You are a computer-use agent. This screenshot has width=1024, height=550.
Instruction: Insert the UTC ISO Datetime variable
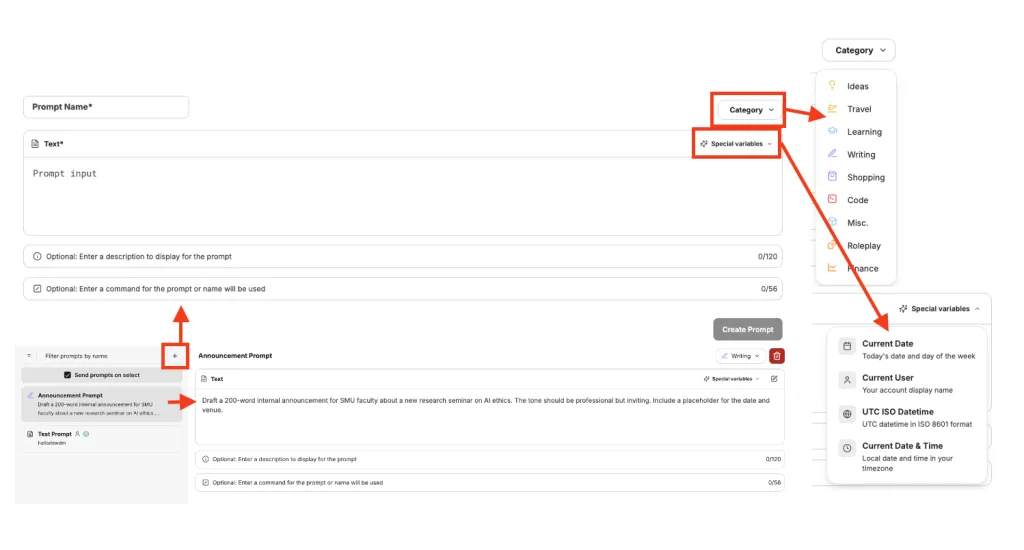point(907,417)
